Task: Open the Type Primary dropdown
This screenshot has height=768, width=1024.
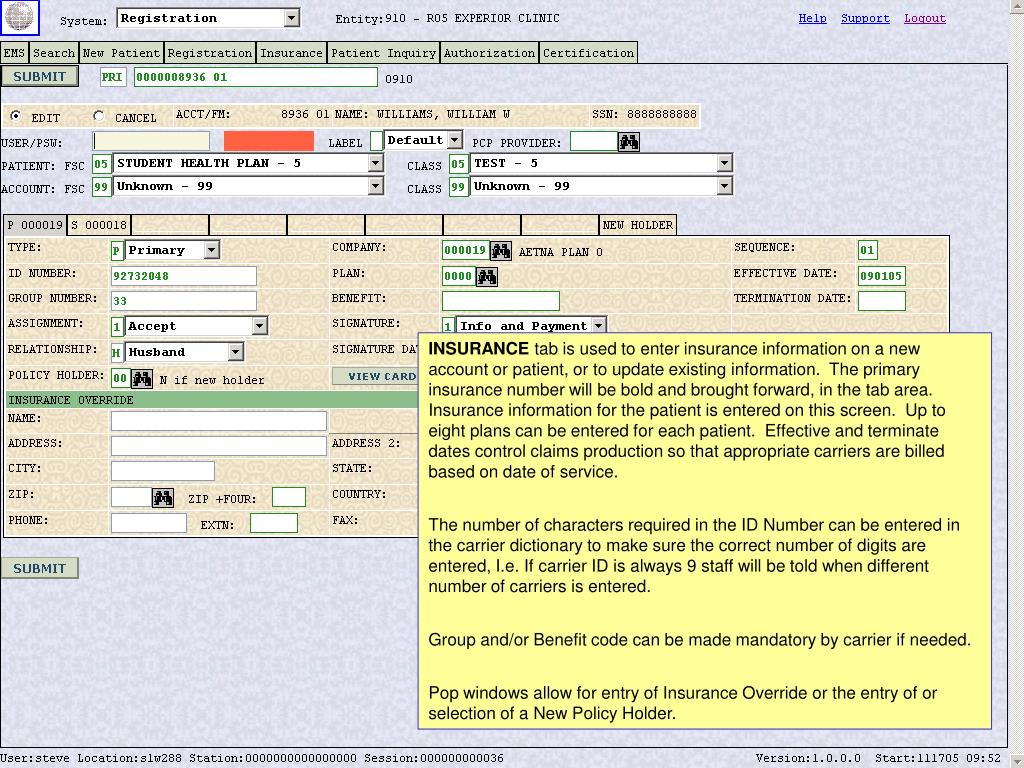Action: coord(212,250)
